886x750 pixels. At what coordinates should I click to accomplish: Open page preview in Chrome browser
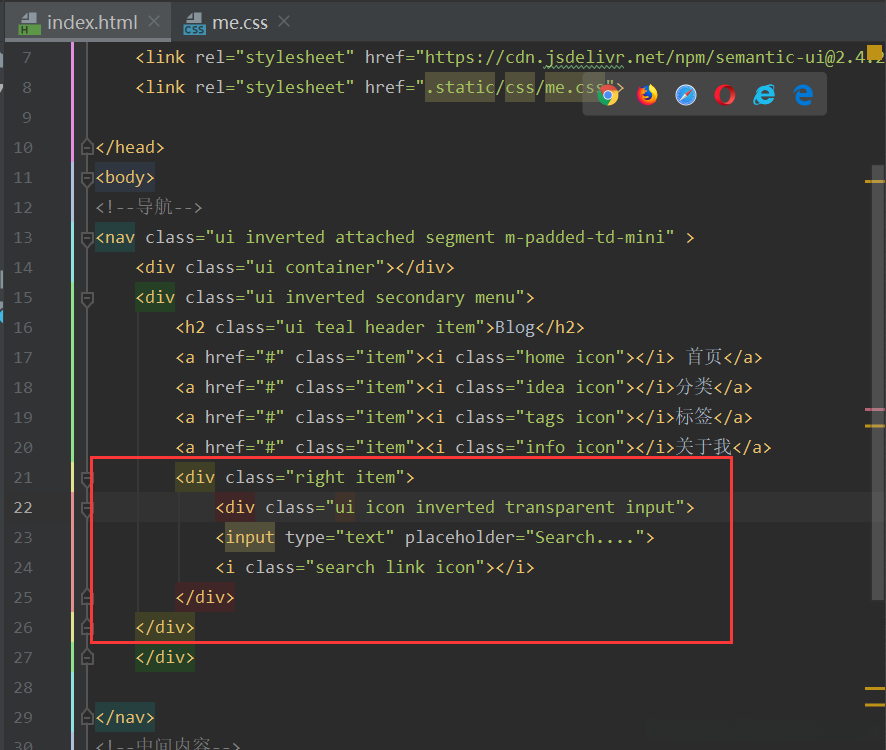click(608, 95)
